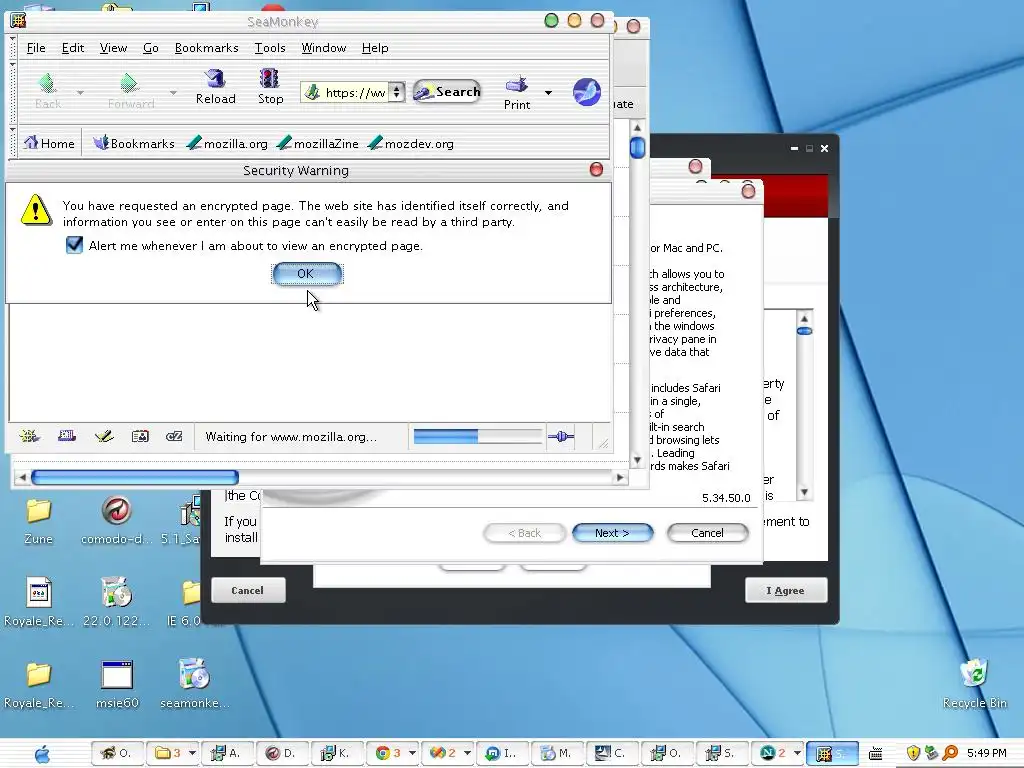Click I Agree in the dark installer
1024x768 pixels.
click(x=786, y=590)
